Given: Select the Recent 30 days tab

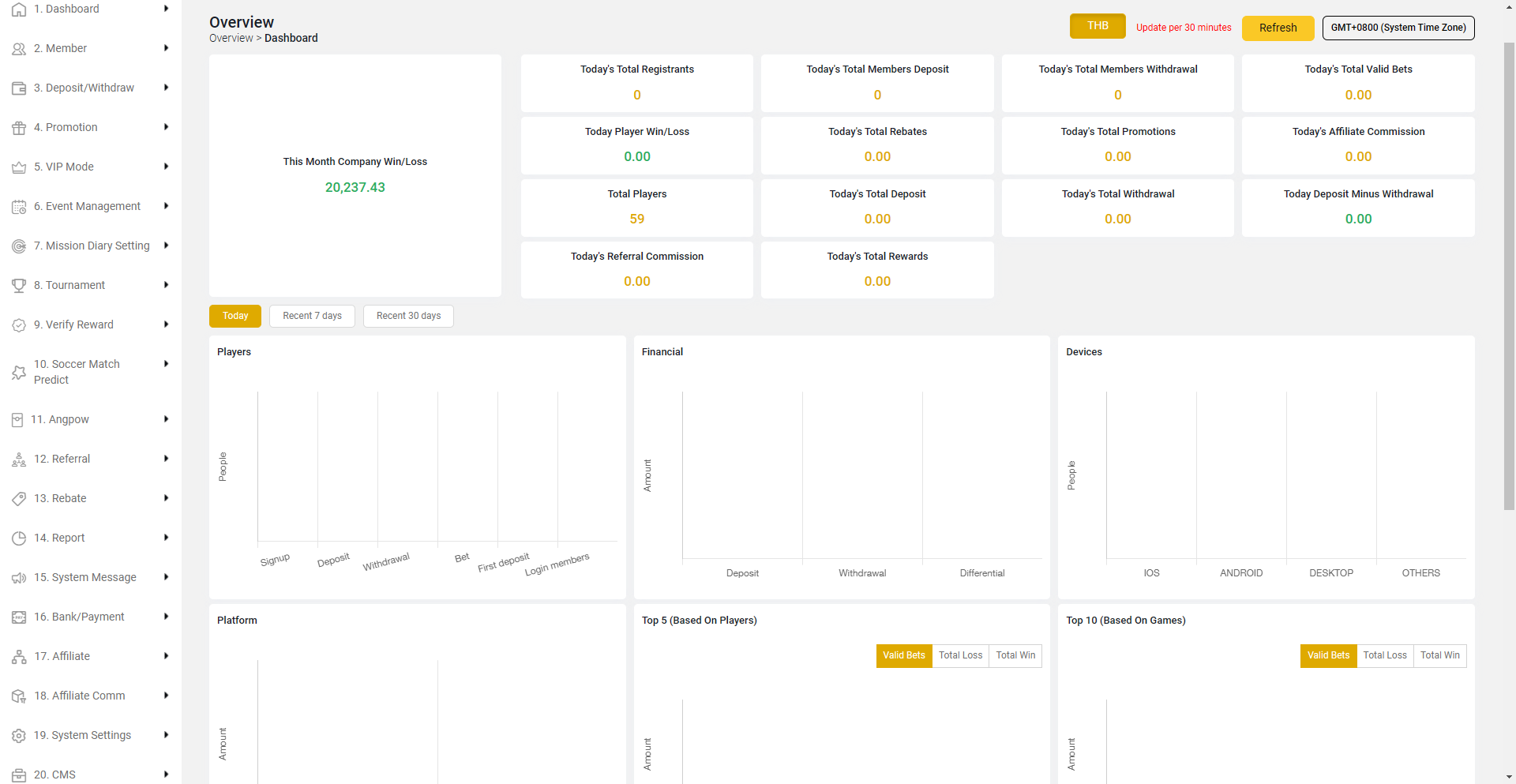Looking at the screenshot, I should click(408, 316).
